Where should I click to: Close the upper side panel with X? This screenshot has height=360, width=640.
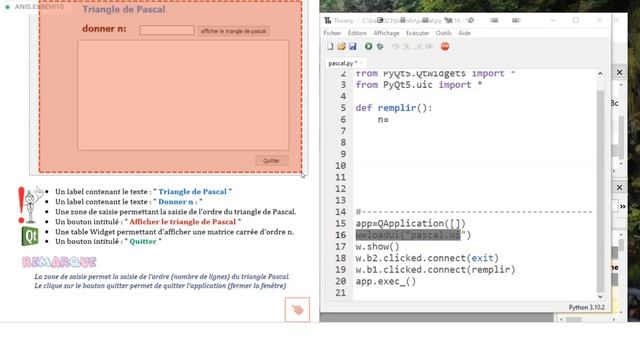pyautogui.click(x=619, y=72)
